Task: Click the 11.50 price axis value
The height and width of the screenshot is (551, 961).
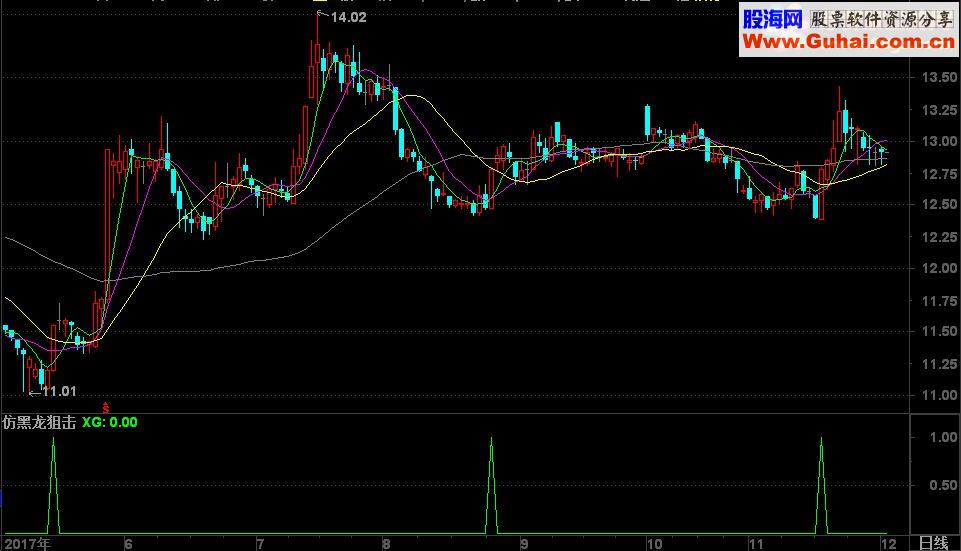Action: (939, 331)
